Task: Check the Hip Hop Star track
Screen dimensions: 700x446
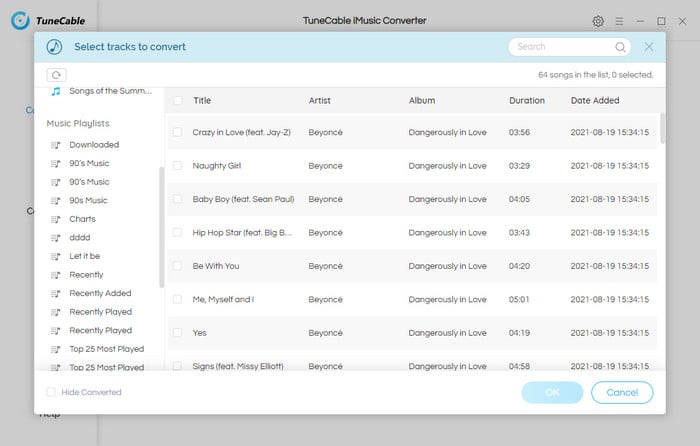Action: pos(177,233)
